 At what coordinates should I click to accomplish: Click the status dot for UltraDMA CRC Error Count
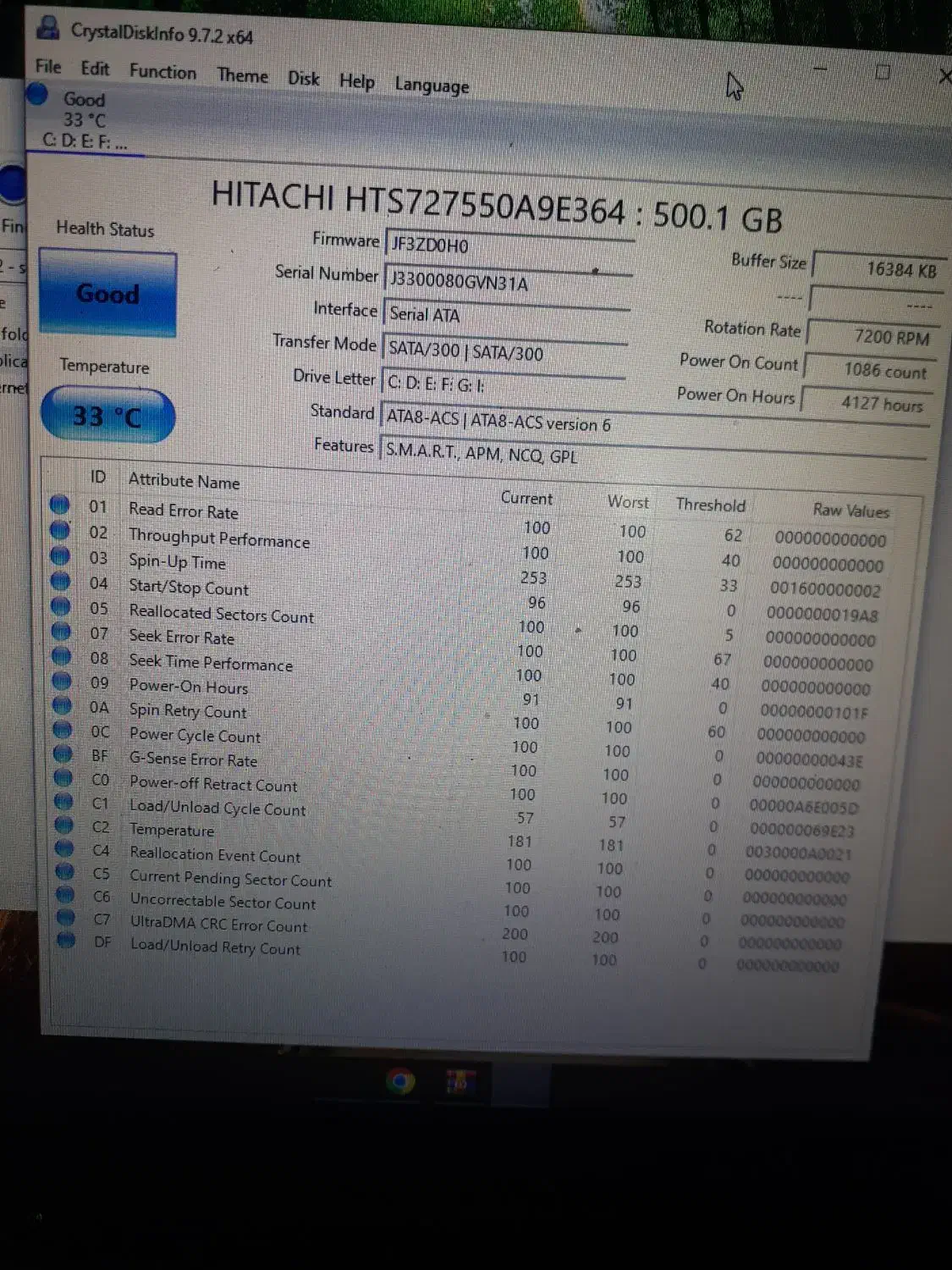pyautogui.click(x=65, y=916)
